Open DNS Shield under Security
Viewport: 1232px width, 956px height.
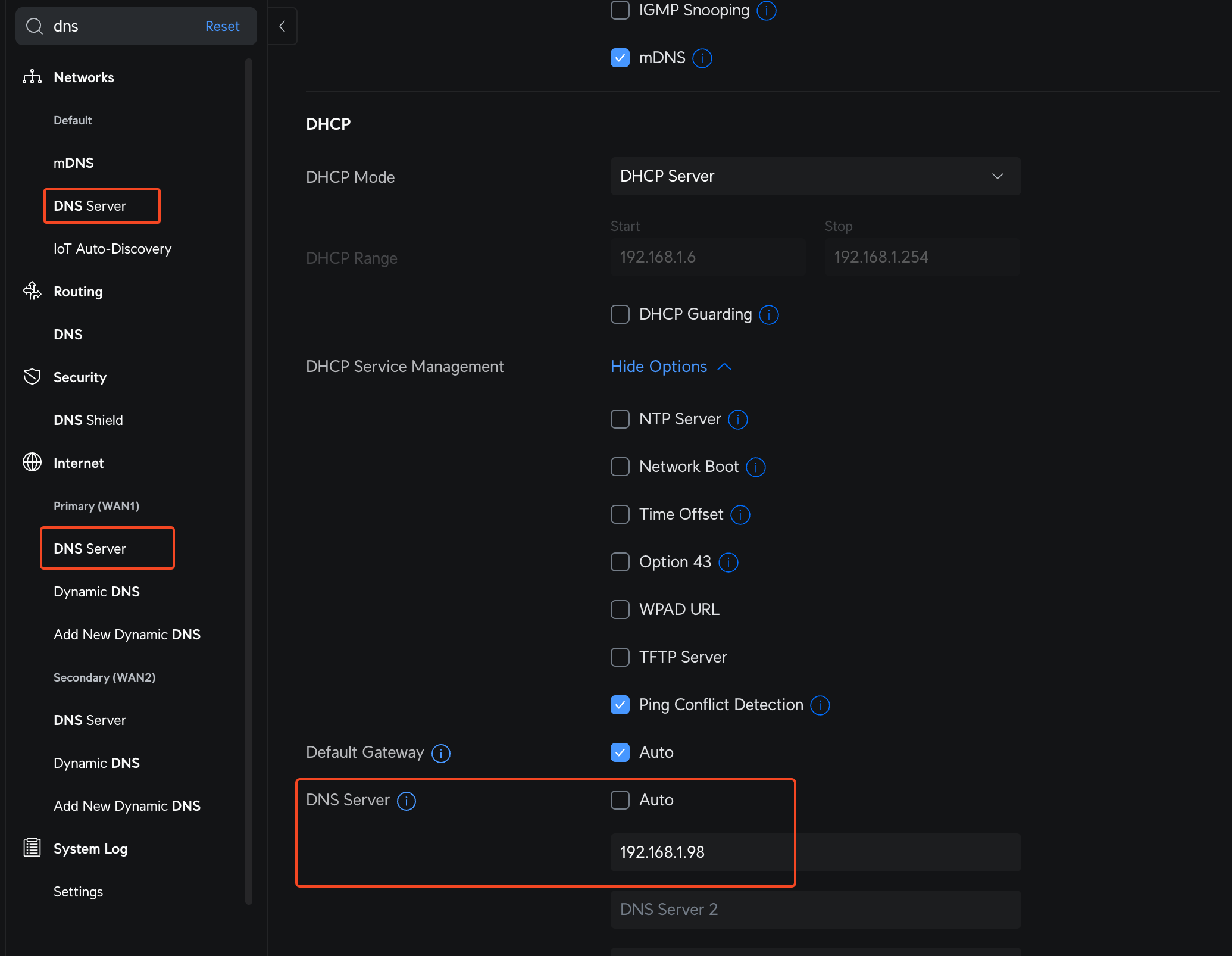88,420
